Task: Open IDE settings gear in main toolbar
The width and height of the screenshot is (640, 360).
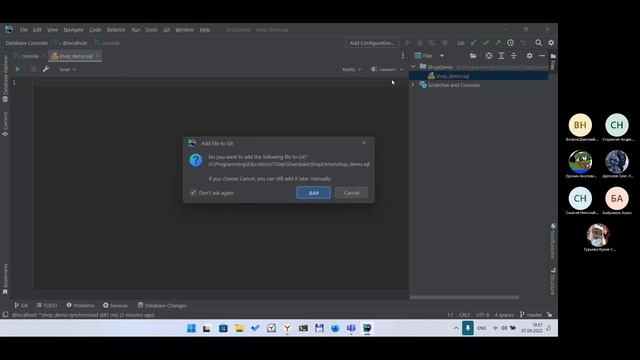Action: 551,43
